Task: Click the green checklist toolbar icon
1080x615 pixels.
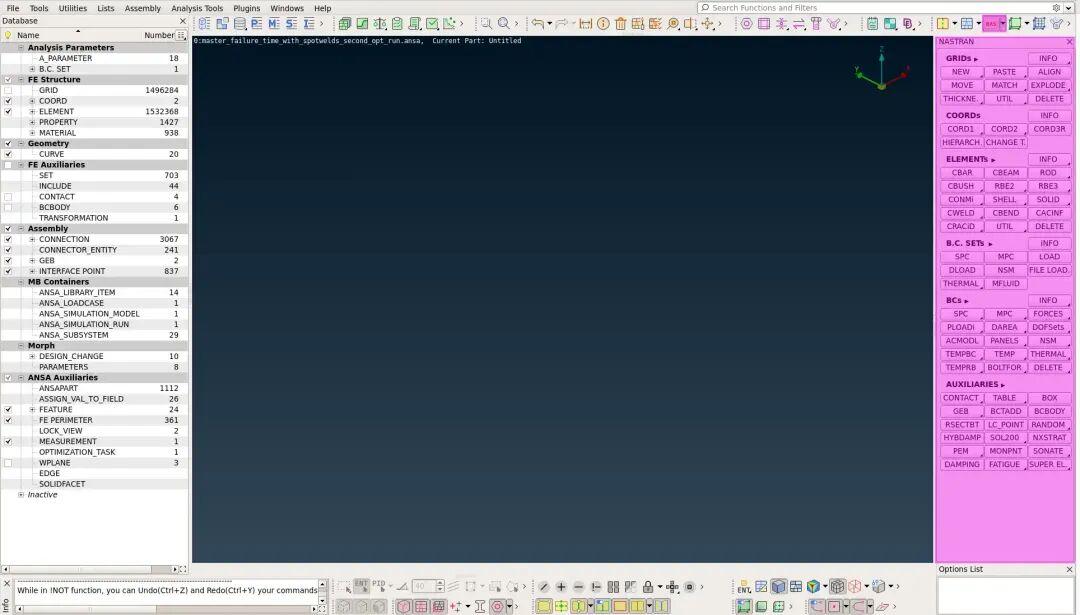Action: (397, 23)
